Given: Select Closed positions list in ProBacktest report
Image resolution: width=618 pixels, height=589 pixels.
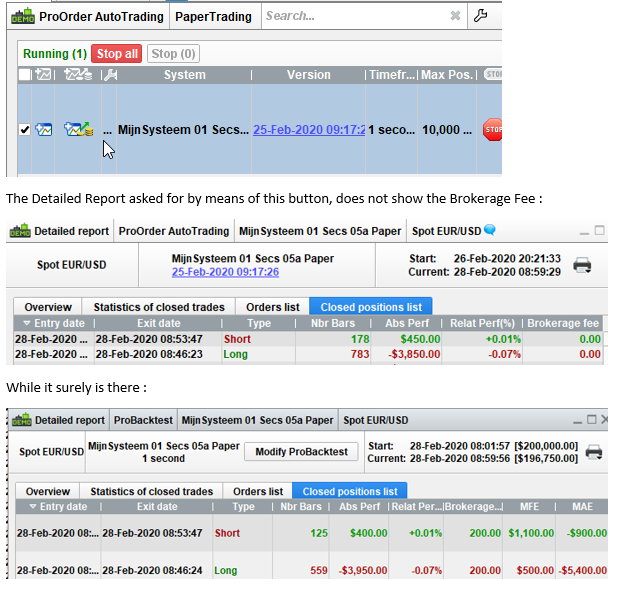Looking at the screenshot, I should [x=350, y=491].
